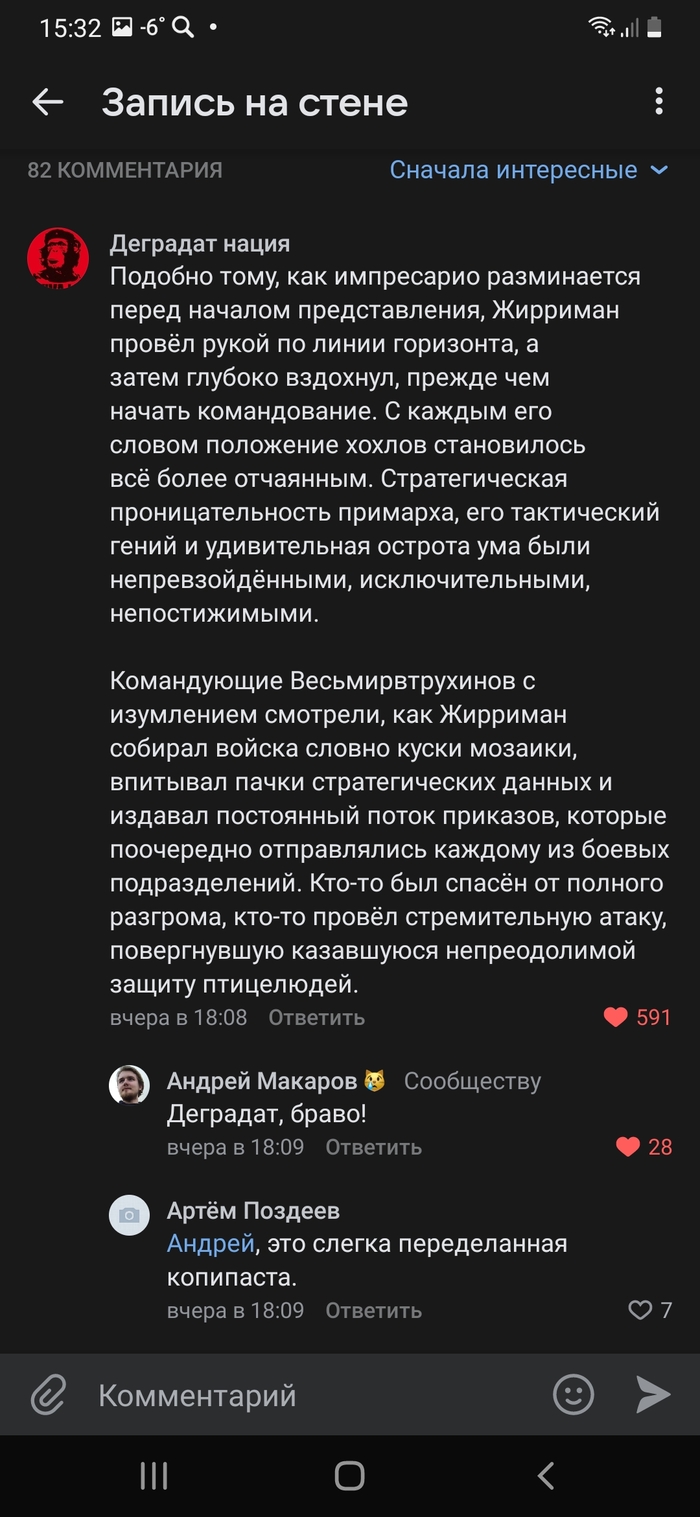Like Артём Поздеев's comment (7)

(x=640, y=1310)
